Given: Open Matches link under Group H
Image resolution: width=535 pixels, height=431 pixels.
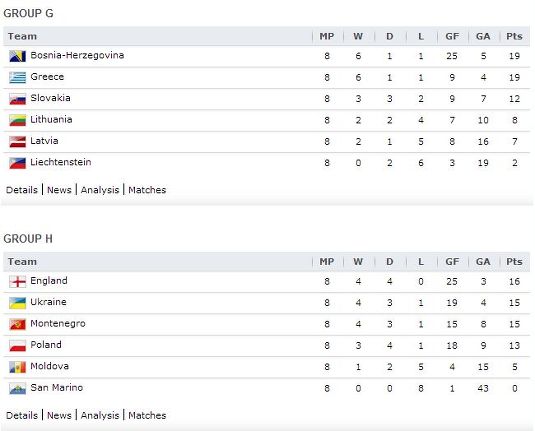Looking at the screenshot, I should coord(147,415).
